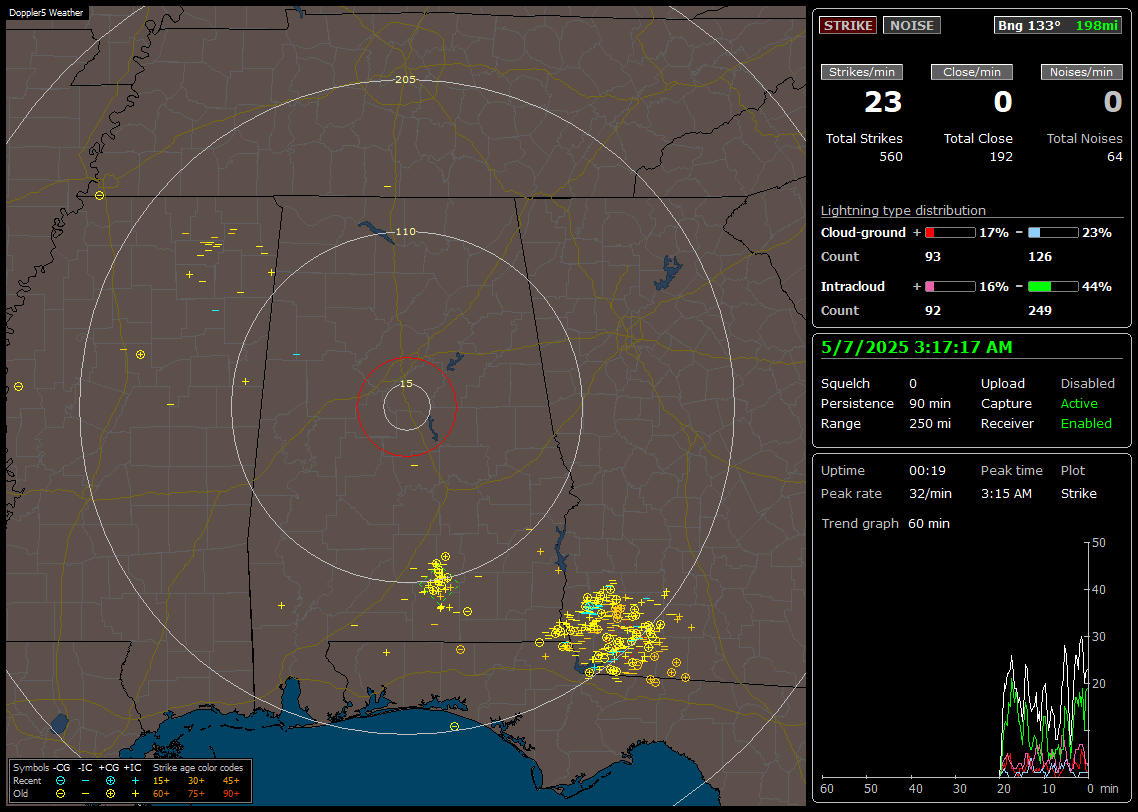
Task: Click the Intracloud 16% value
Action: click(994, 287)
